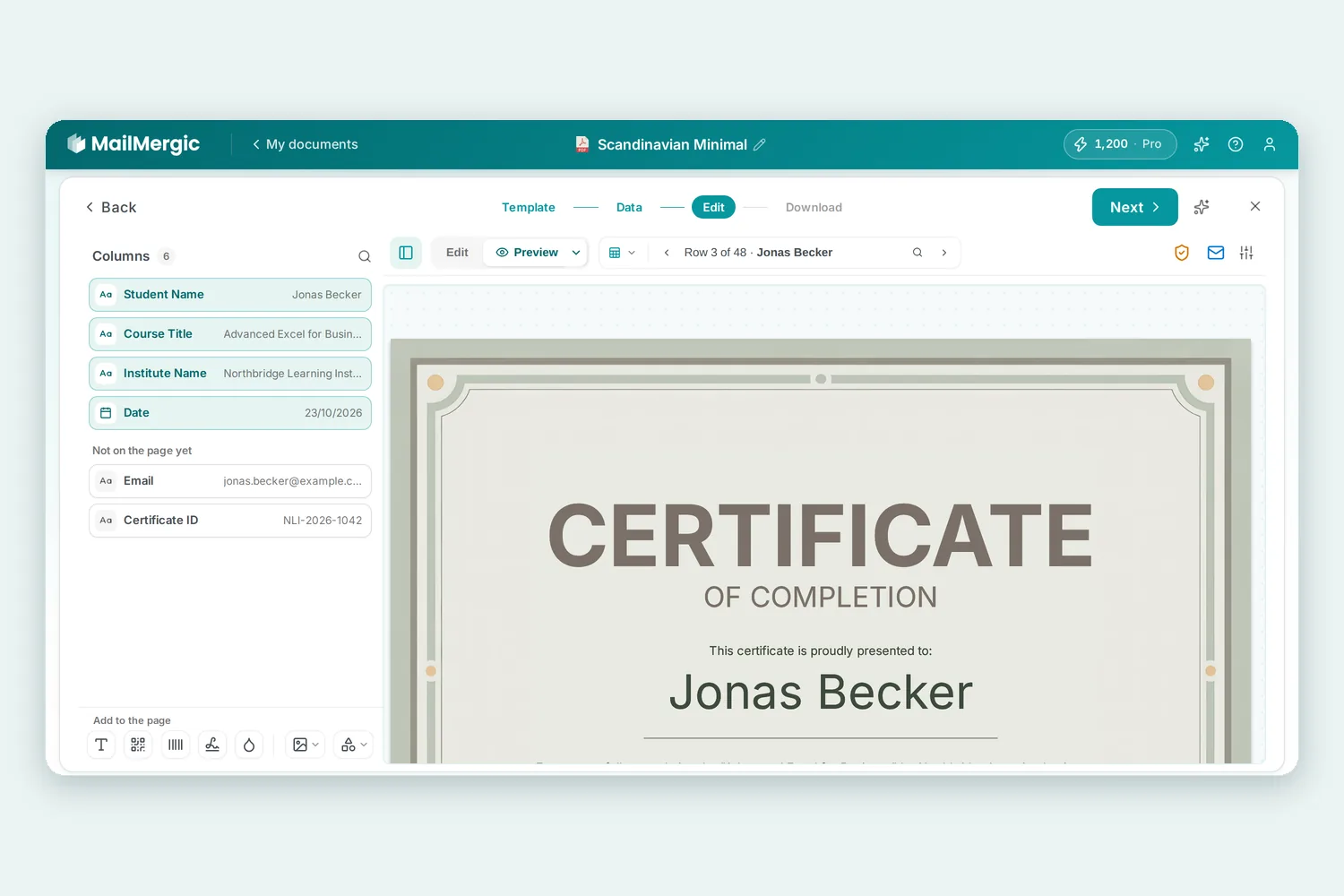This screenshot has width=1344, height=896.
Task: Expand the Preview options dropdown arrow
Action: pos(576,253)
